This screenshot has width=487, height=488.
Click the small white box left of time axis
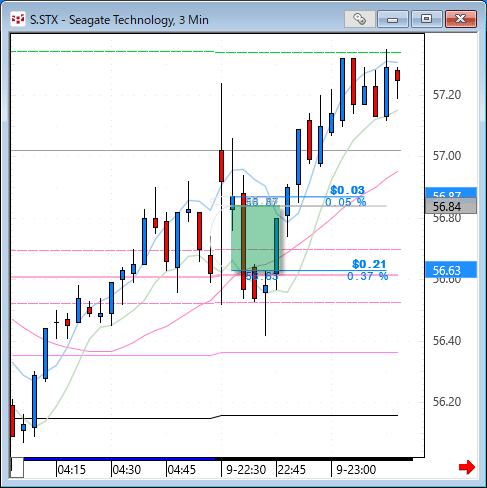(x=17, y=468)
